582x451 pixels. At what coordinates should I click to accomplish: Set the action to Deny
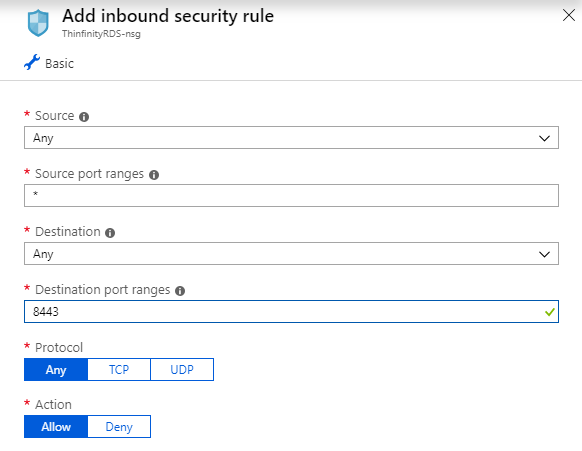(119, 427)
